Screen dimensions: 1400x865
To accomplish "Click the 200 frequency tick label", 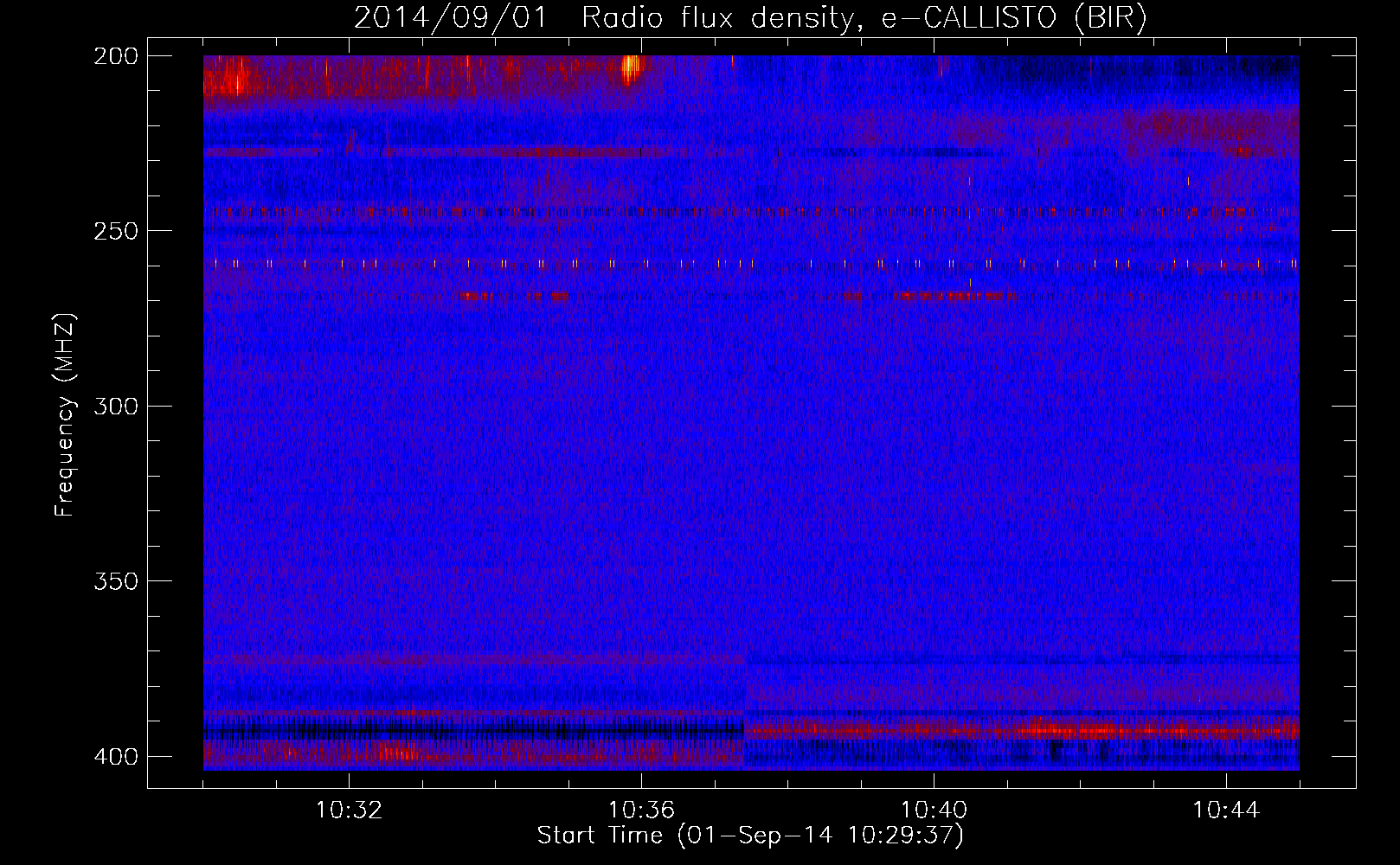I will click(x=116, y=56).
